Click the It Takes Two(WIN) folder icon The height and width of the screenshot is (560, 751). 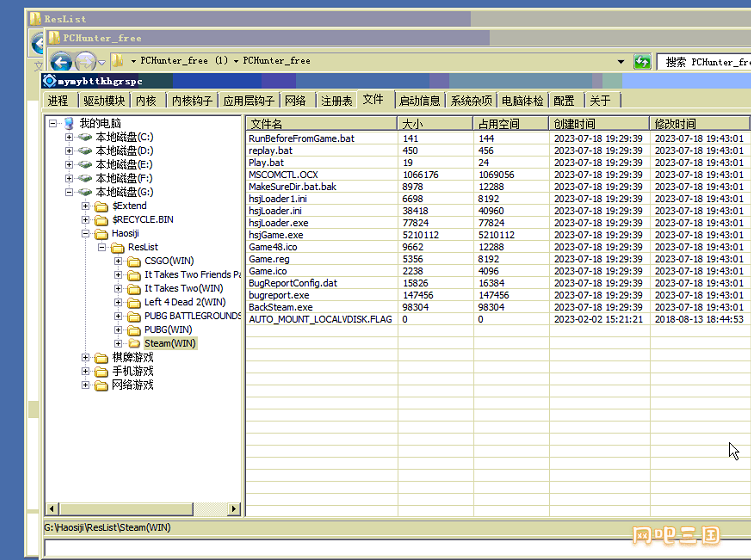point(134,289)
